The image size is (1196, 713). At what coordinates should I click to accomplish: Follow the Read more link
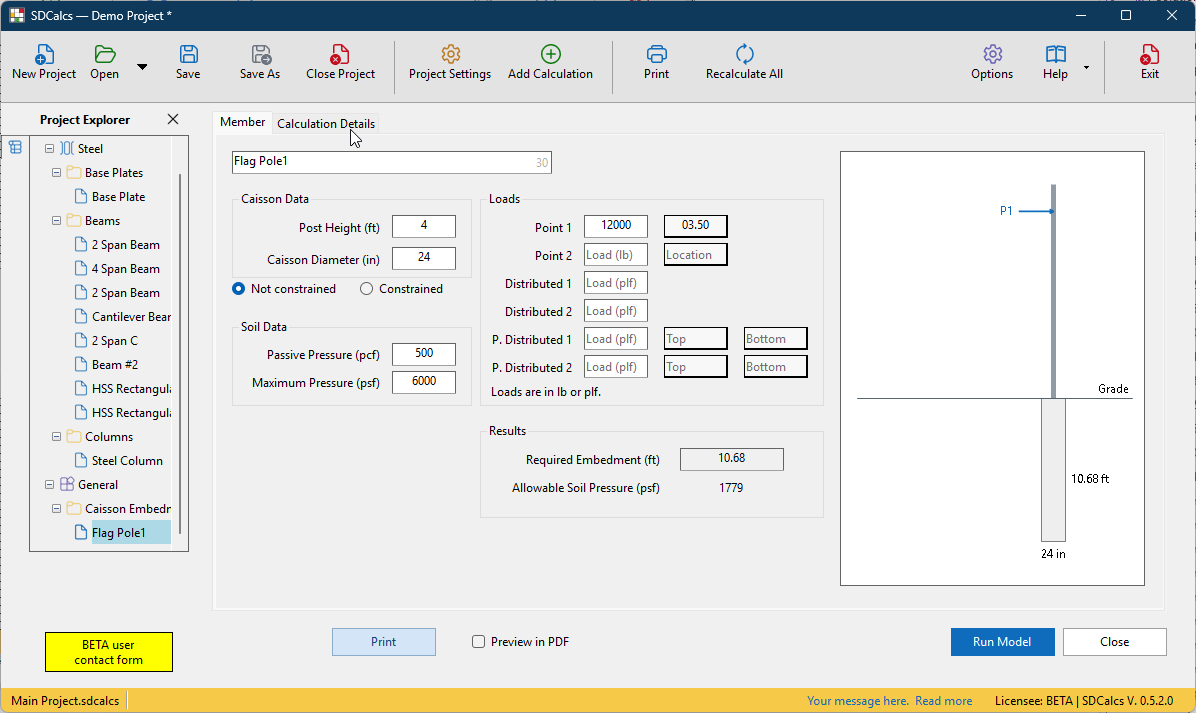pyautogui.click(x=944, y=701)
